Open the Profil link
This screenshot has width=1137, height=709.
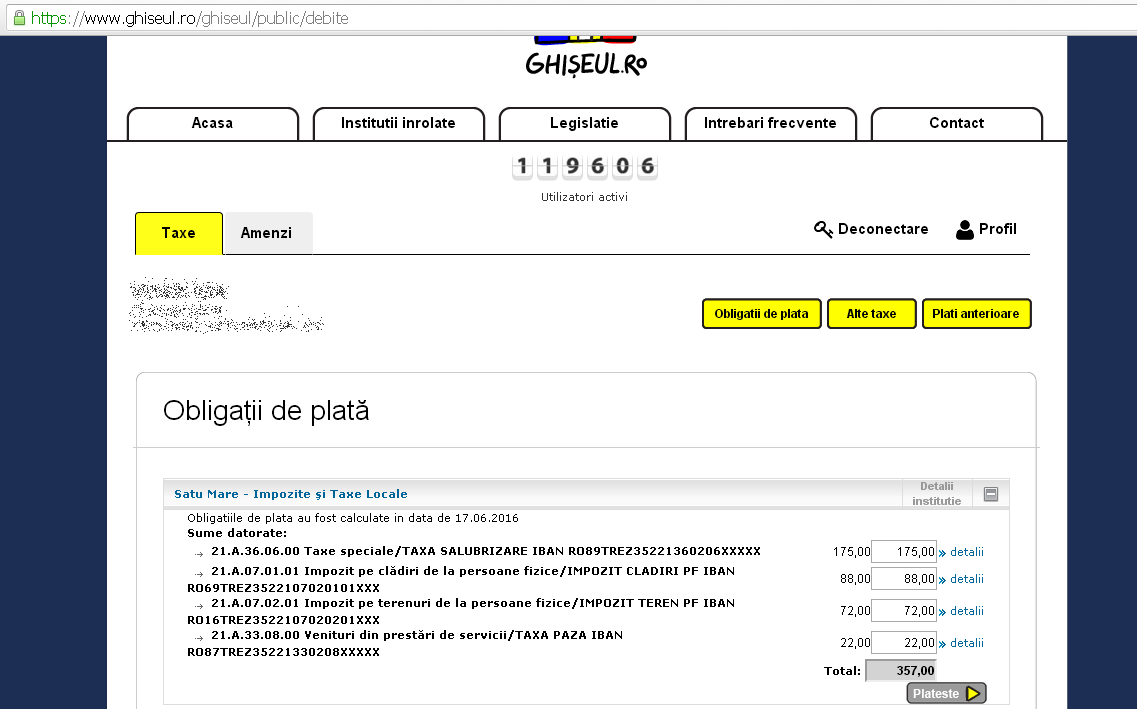(998, 229)
